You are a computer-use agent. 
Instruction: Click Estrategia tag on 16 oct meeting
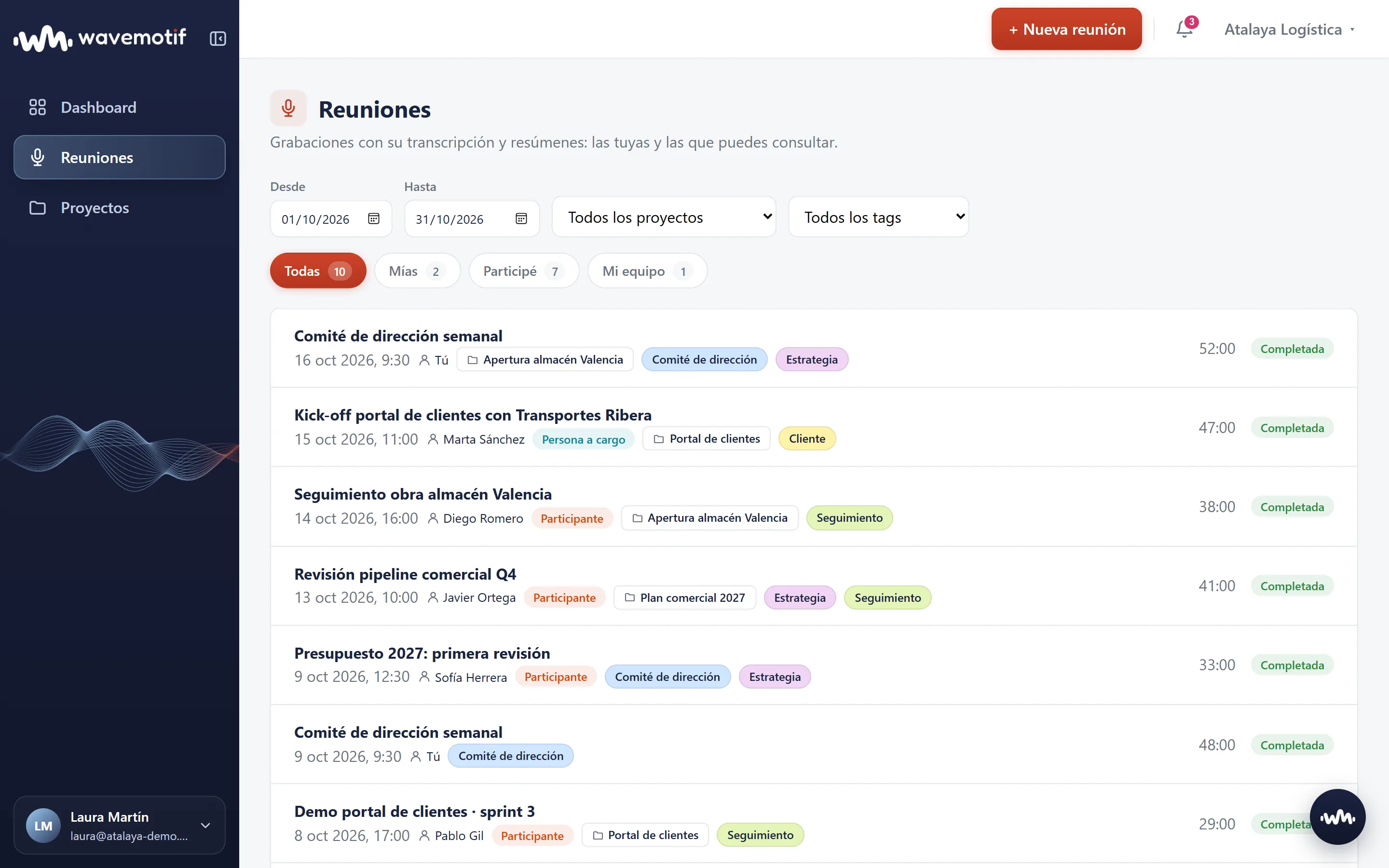[812, 359]
